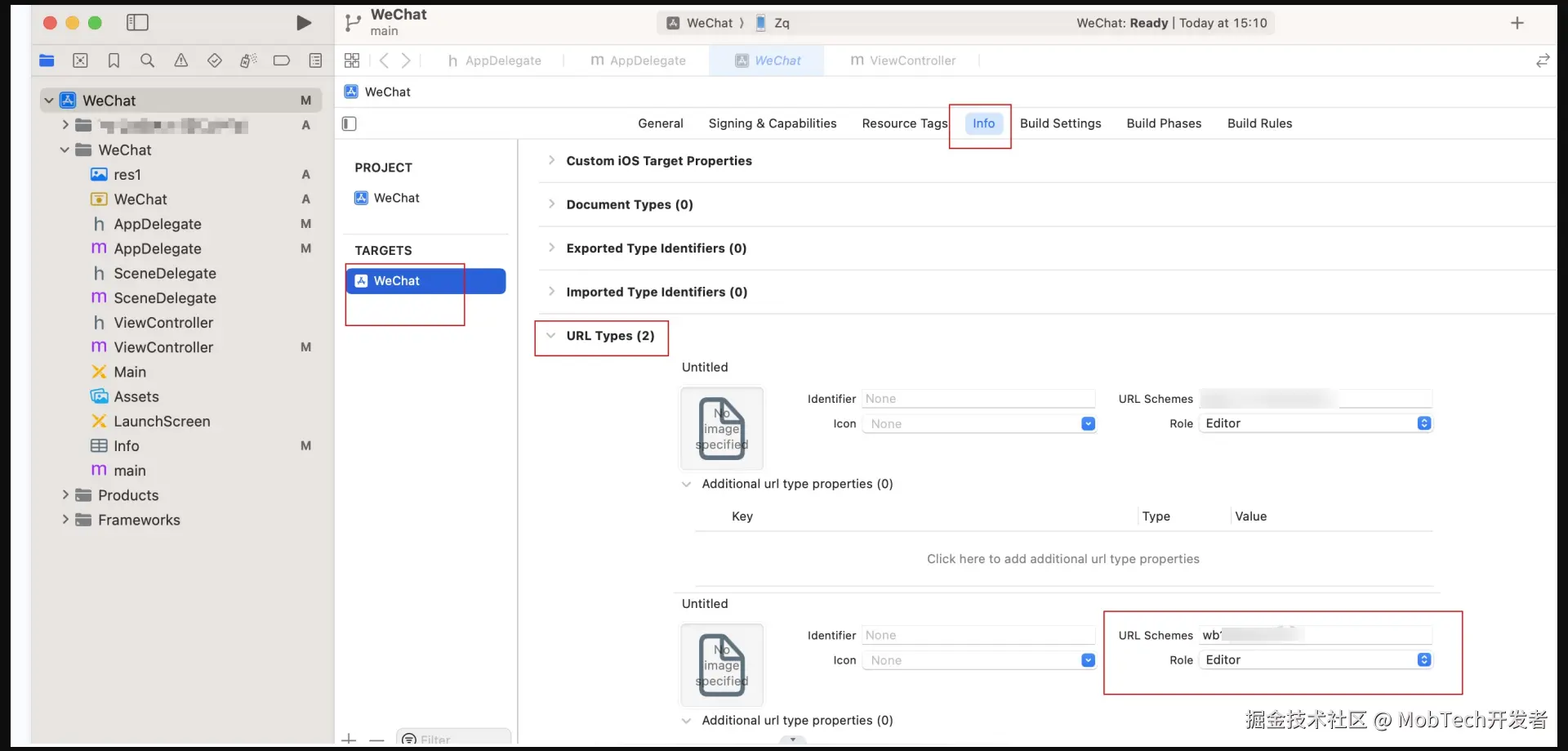The width and height of the screenshot is (1568, 751).
Task: Add a new editor with plus button
Action: coord(1517,23)
